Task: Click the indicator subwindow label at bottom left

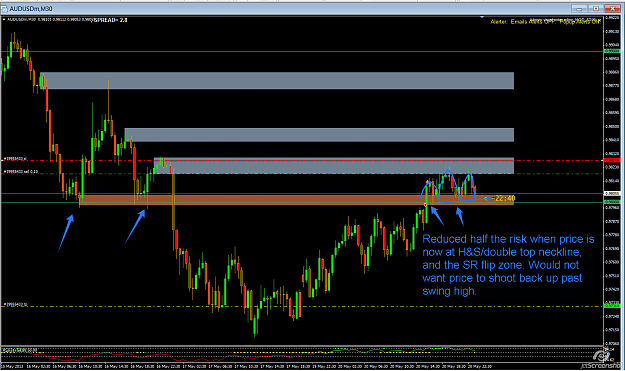Action: click(x=19, y=350)
